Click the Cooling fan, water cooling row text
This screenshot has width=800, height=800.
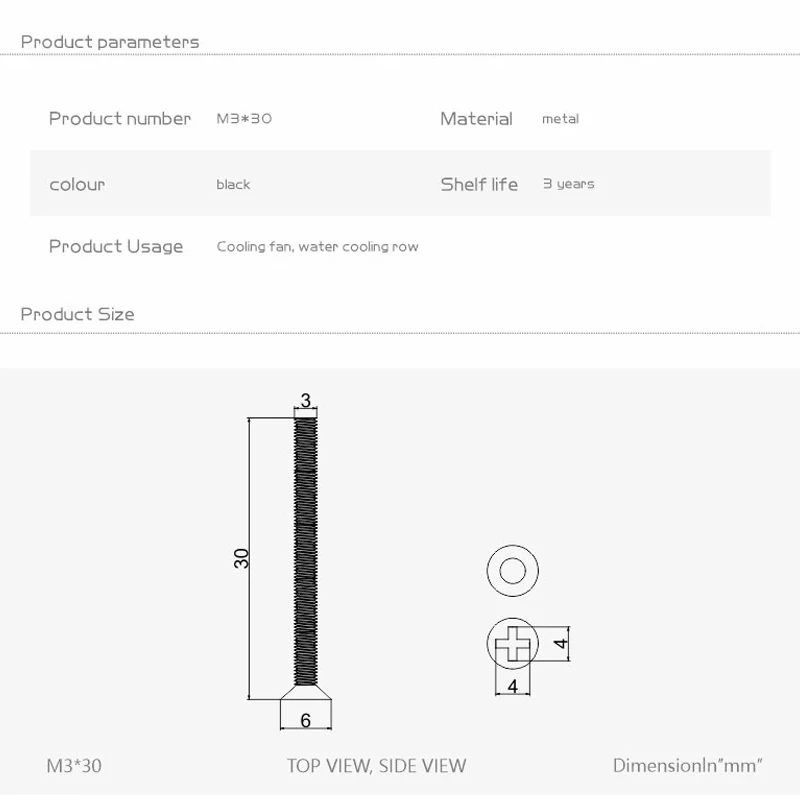tap(318, 246)
